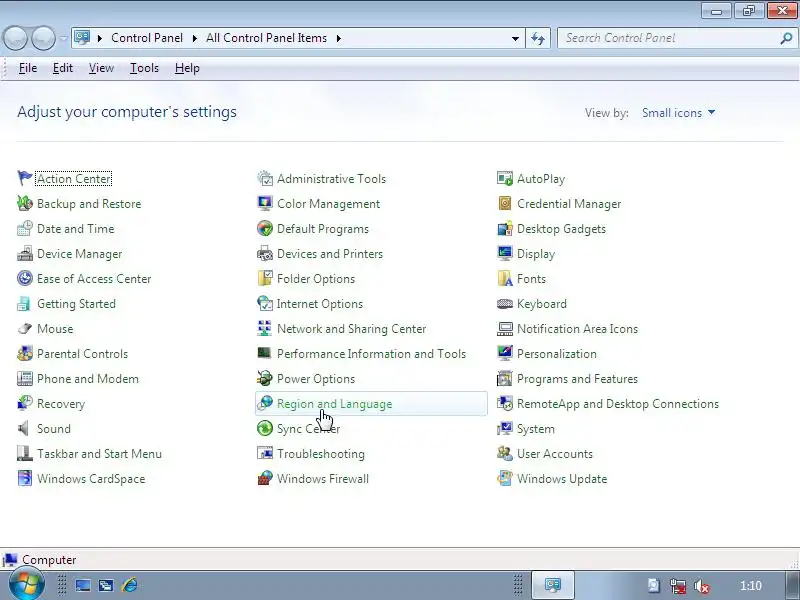
Task: Launch Internet Explorer from the taskbar
Action: 130,585
